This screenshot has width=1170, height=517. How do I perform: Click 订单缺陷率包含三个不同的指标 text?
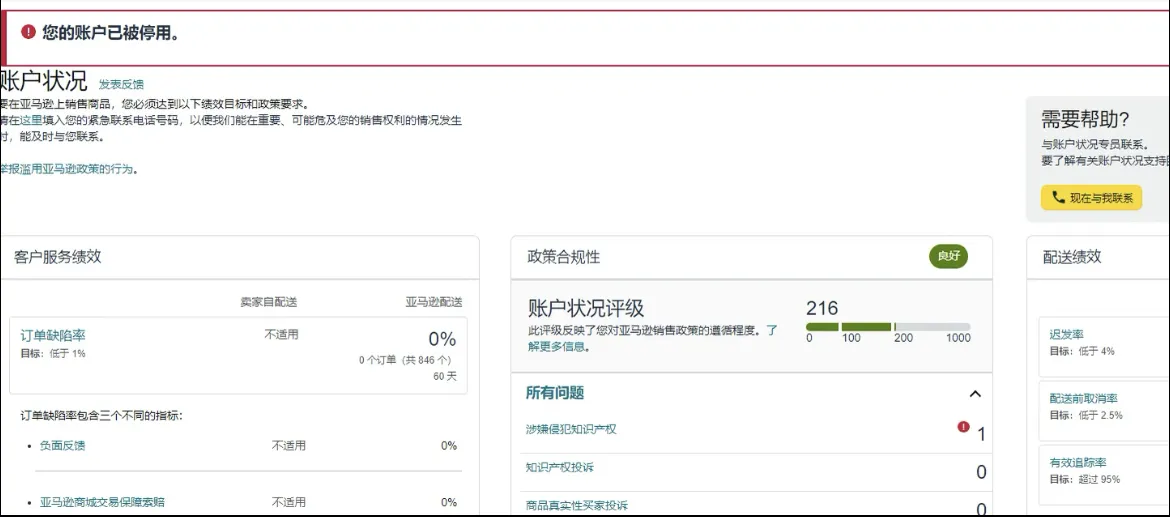101,416
